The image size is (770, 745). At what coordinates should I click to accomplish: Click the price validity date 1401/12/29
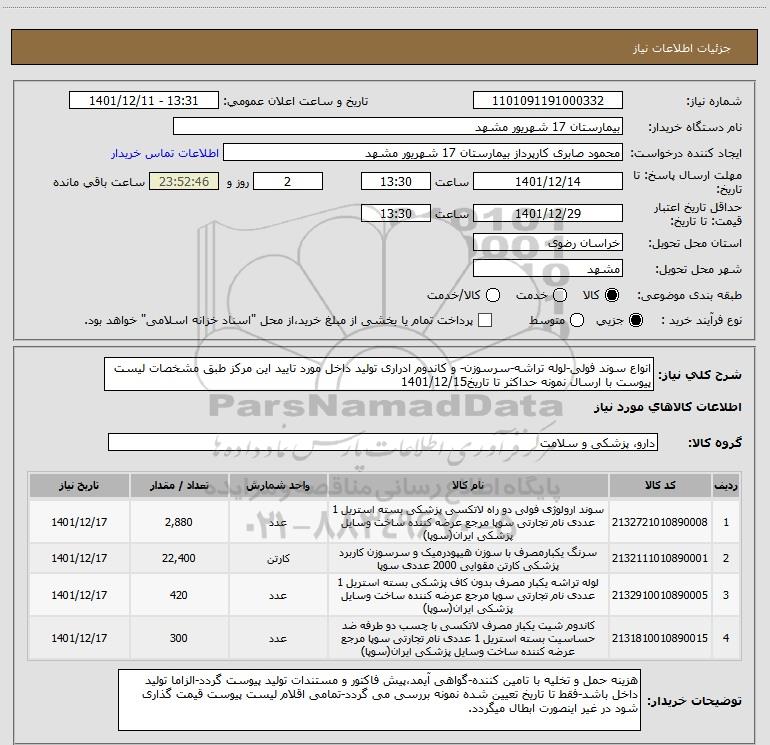pos(548,213)
